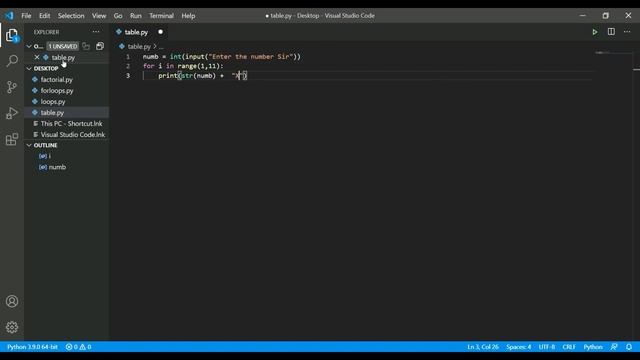Select This PC - Shortcut.lnk file
640x360 pixels.
click(71, 123)
